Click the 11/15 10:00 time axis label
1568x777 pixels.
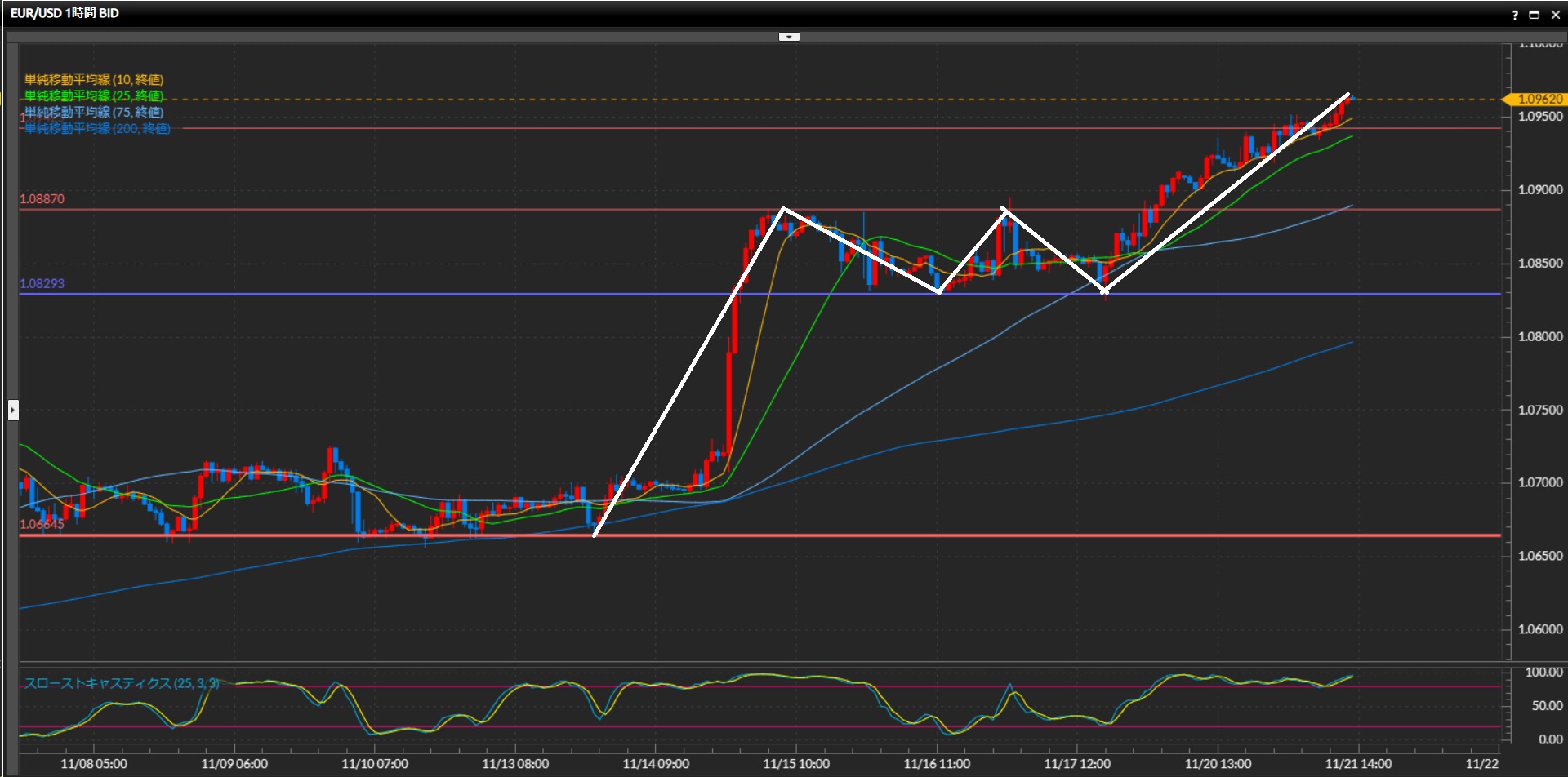pyautogui.click(x=795, y=764)
